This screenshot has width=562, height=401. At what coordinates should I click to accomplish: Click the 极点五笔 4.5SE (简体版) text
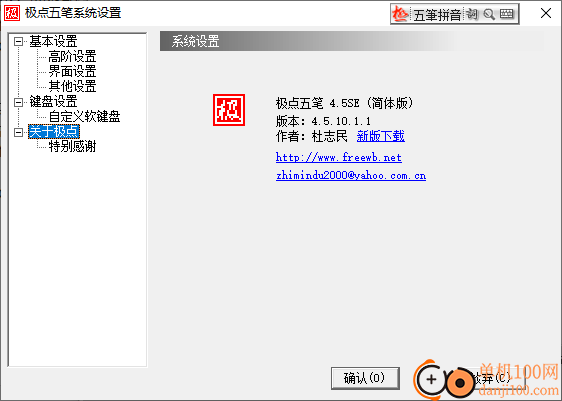pyautogui.click(x=345, y=103)
